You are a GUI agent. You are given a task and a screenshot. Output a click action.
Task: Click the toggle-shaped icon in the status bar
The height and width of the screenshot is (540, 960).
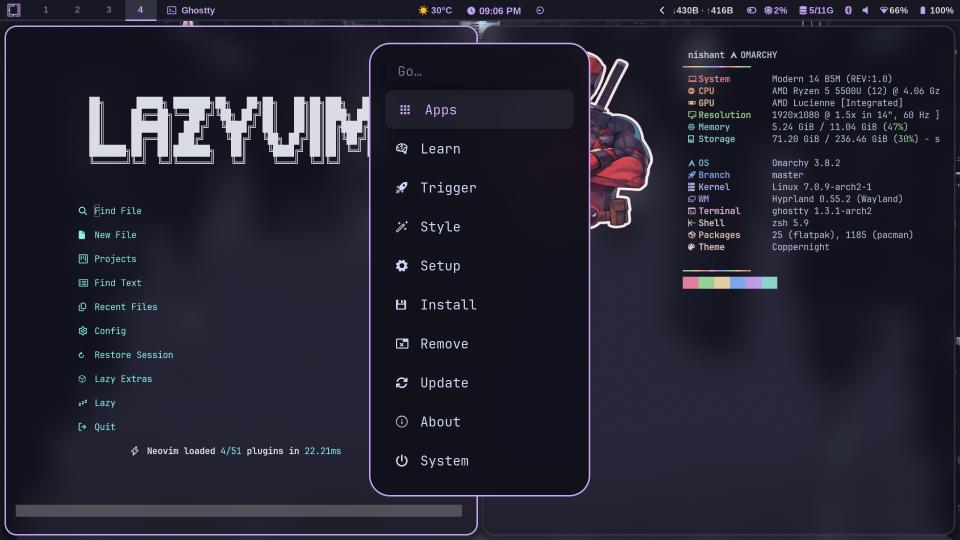[x=751, y=10]
